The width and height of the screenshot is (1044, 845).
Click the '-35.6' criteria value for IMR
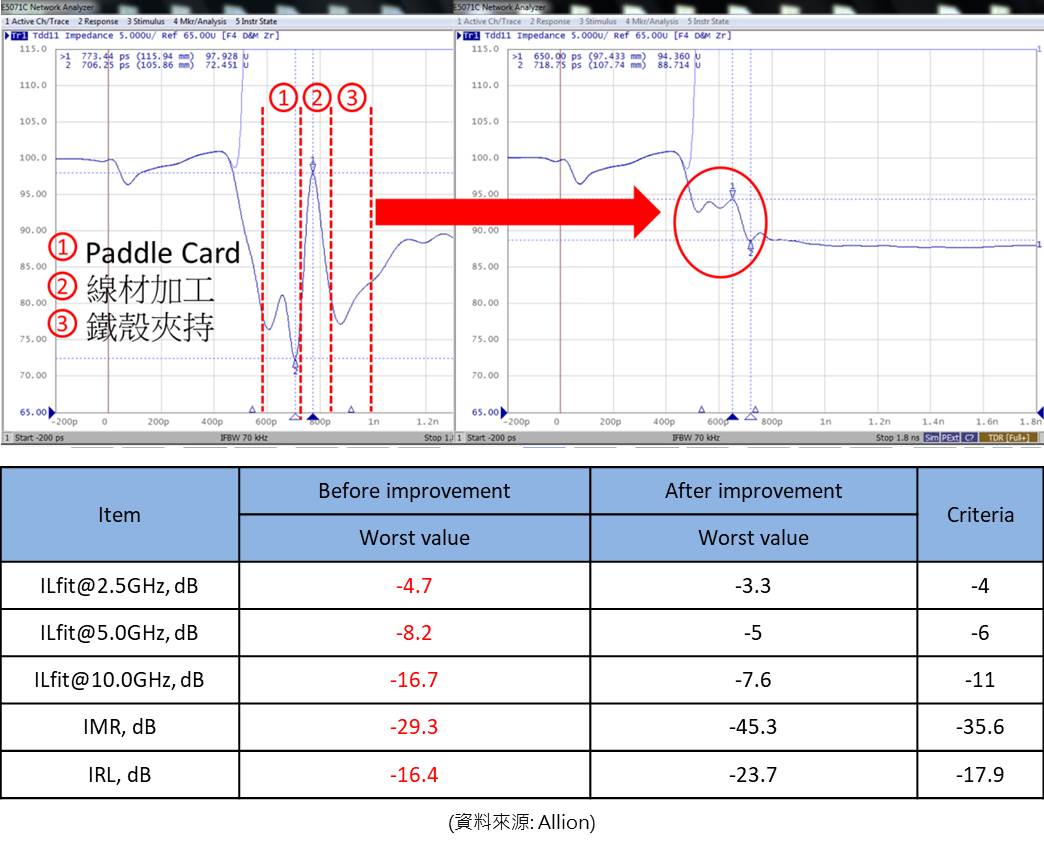[980, 727]
